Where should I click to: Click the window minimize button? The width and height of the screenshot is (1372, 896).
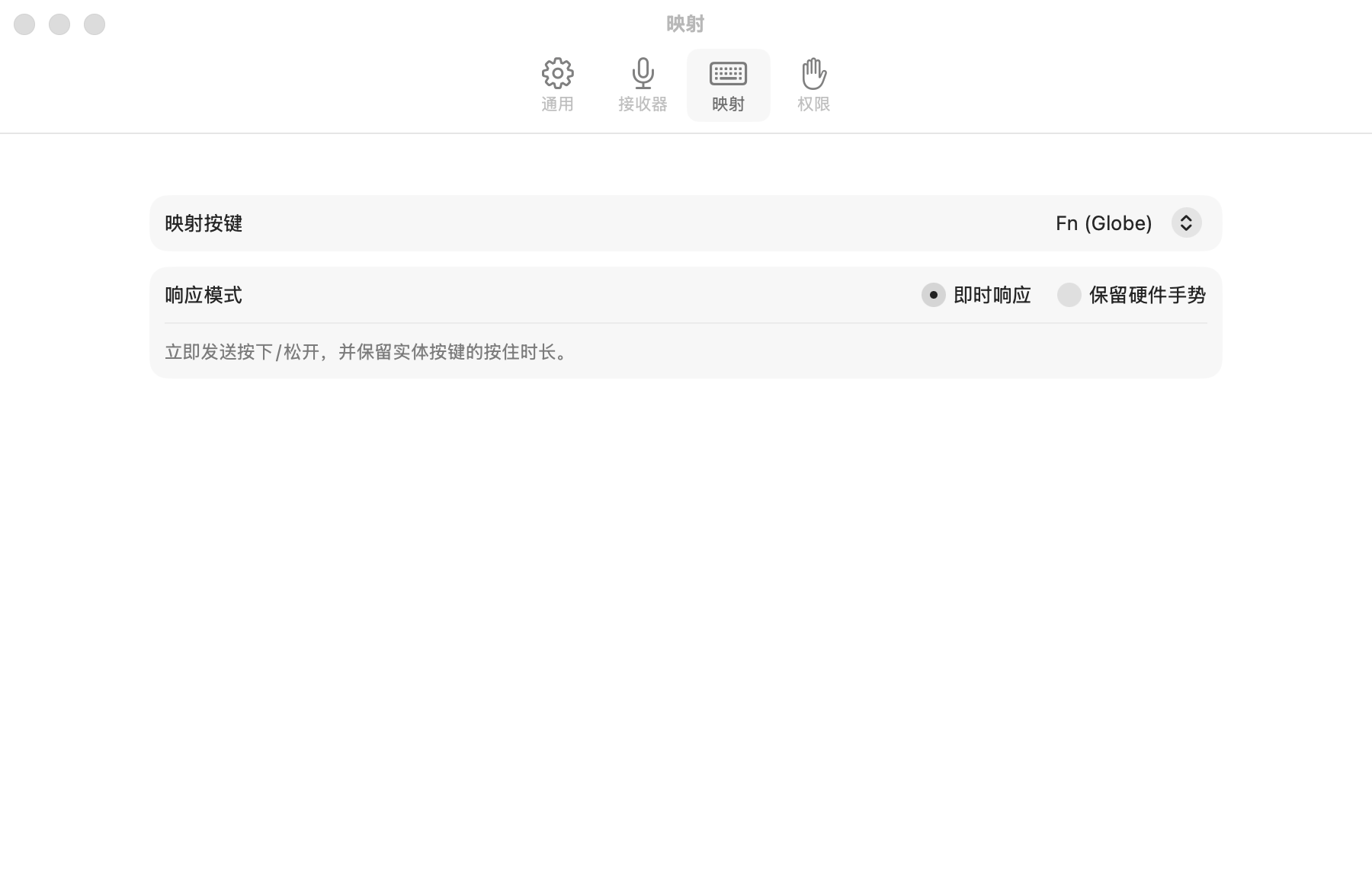pyautogui.click(x=59, y=24)
